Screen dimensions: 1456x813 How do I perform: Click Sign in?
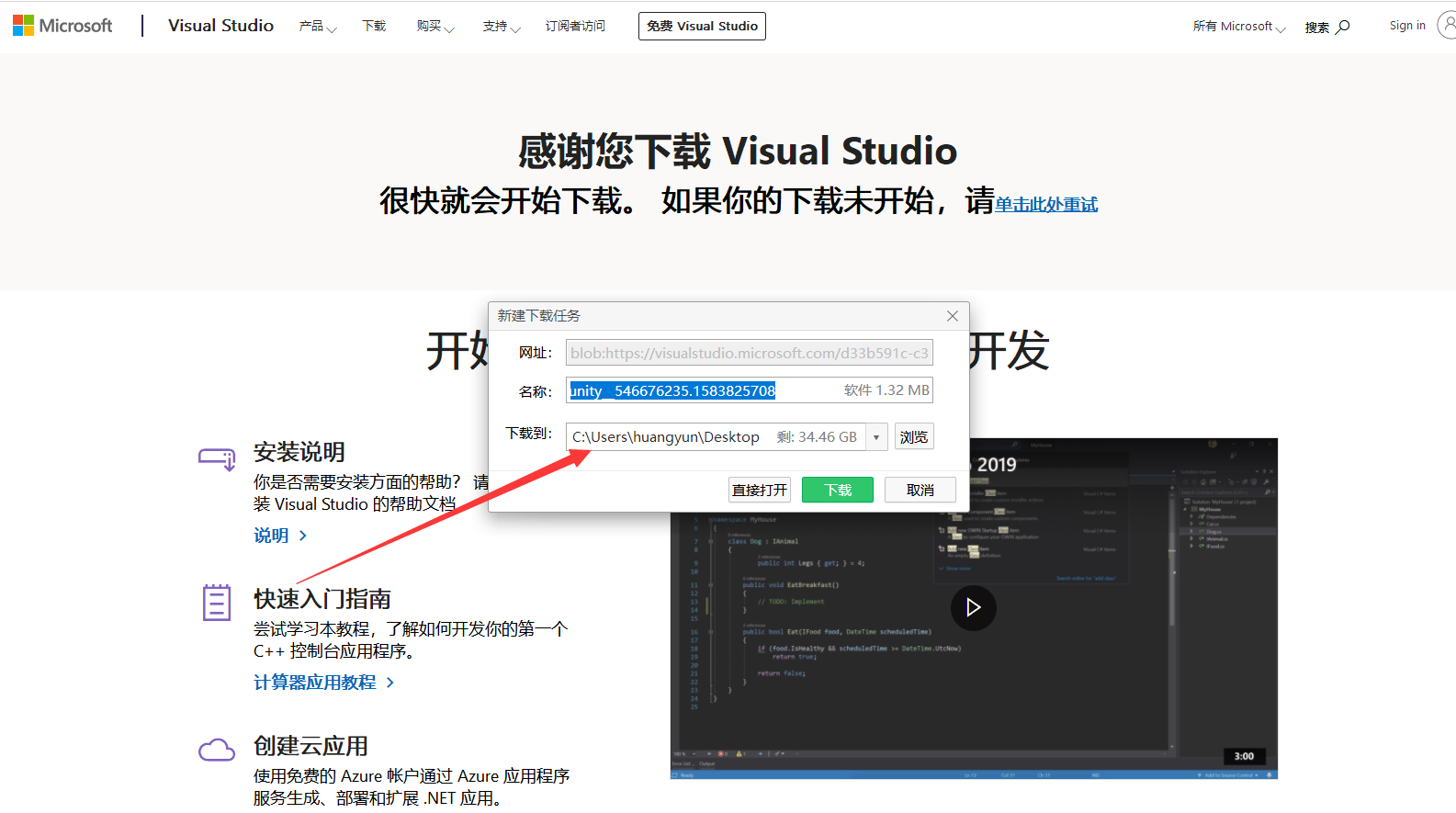(x=1407, y=26)
